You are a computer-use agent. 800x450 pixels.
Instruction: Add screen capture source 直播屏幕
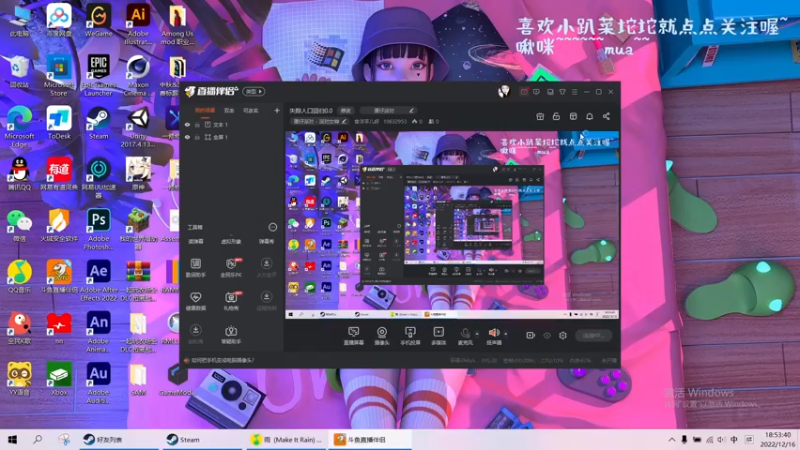pyautogui.click(x=354, y=336)
